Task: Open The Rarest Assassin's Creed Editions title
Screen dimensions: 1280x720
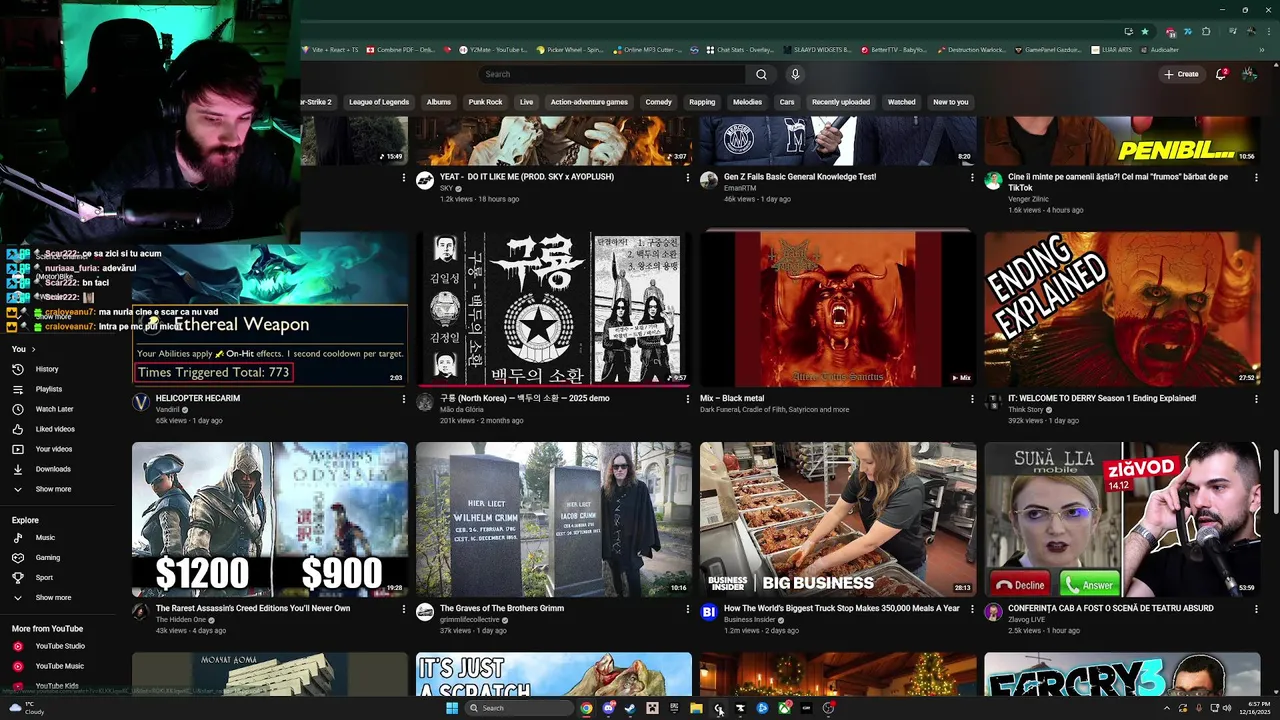Action: click(253, 608)
